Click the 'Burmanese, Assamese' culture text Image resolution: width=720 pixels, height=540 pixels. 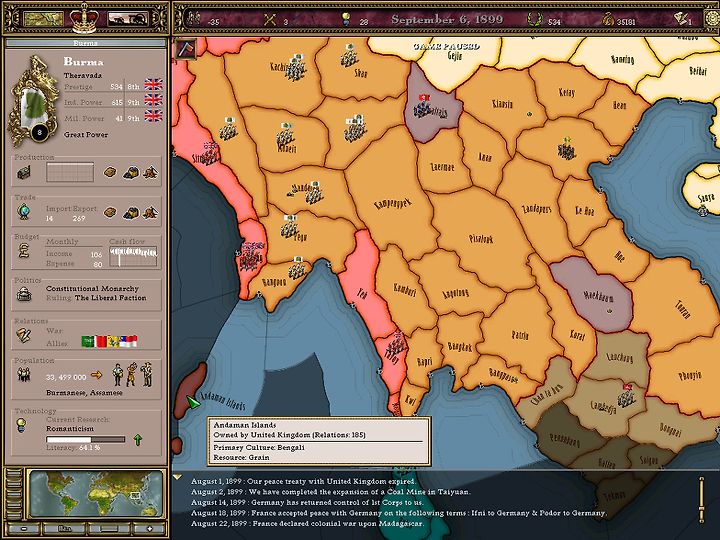point(84,393)
